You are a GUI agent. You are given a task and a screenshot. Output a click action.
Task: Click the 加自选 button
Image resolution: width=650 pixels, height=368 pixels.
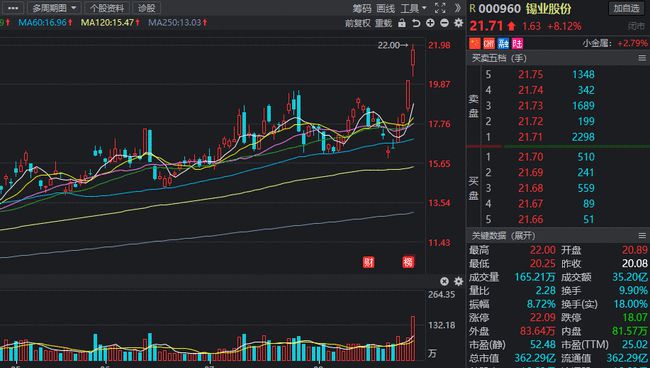click(x=626, y=8)
